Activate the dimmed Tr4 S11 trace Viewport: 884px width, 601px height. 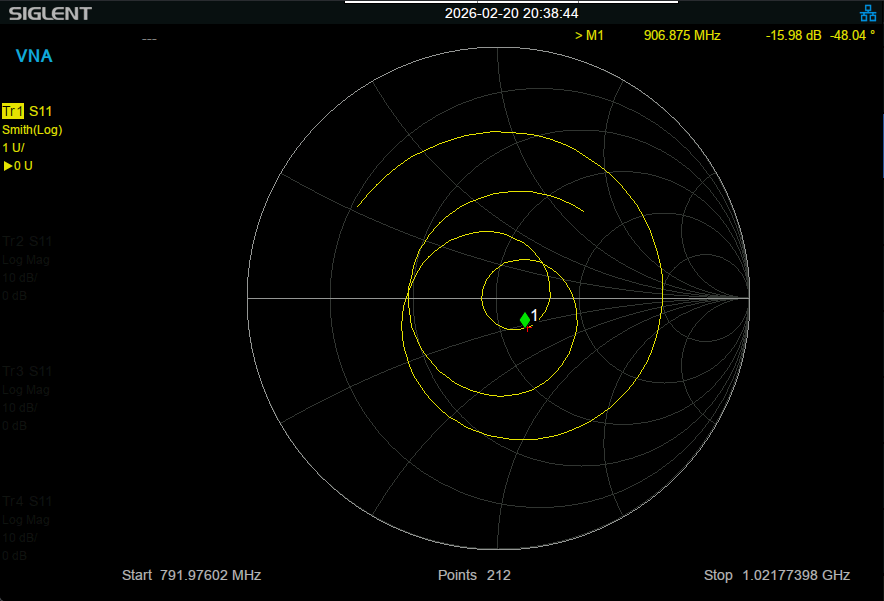(27, 501)
